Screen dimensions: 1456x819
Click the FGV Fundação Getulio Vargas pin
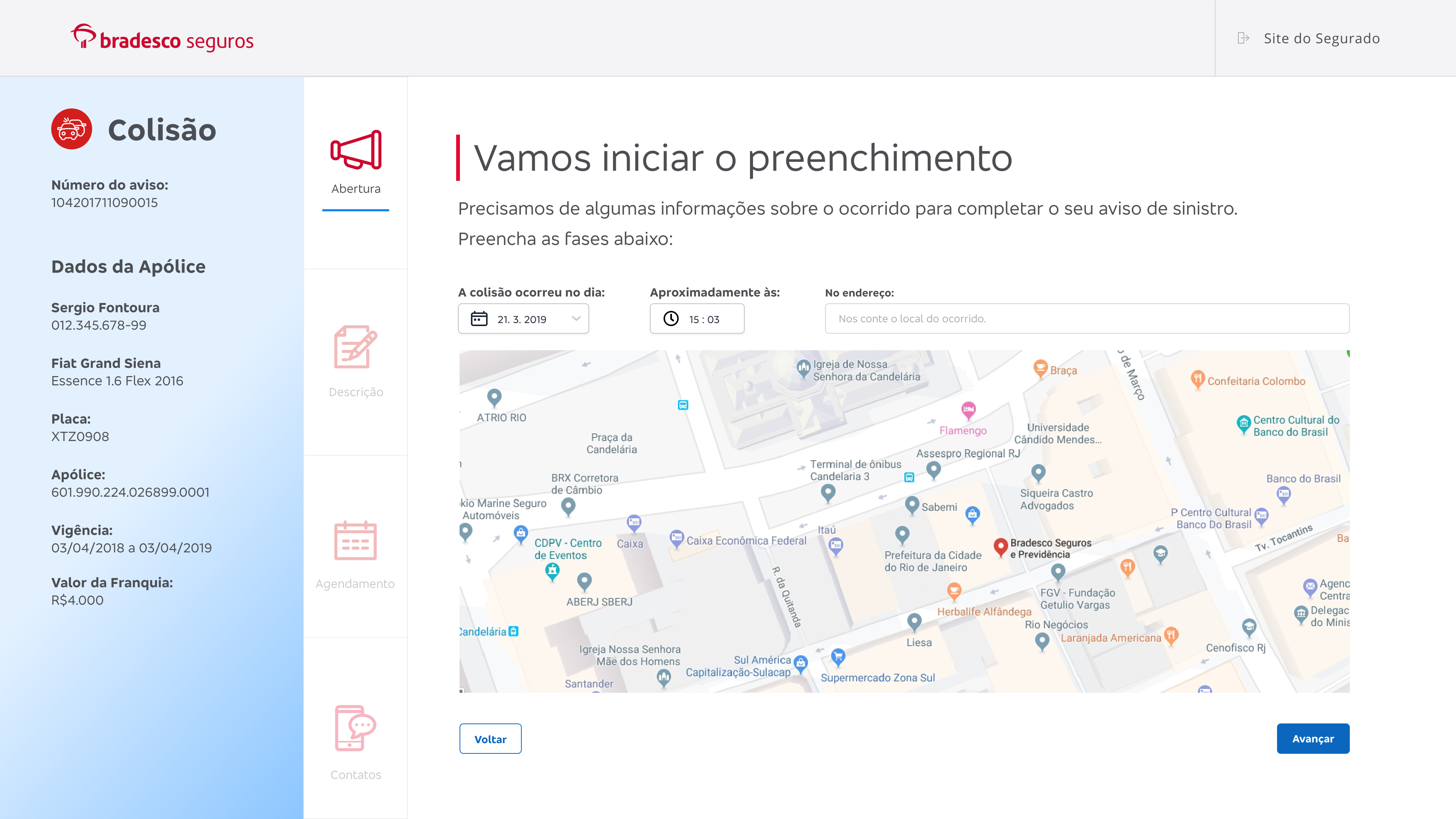pos(1057,573)
